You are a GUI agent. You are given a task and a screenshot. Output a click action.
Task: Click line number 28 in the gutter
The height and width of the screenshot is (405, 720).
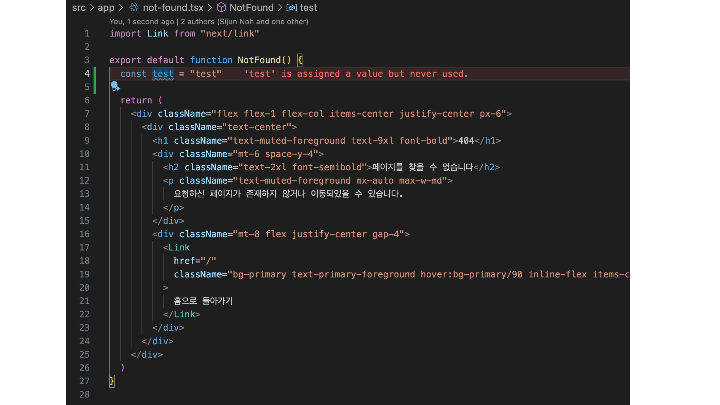[84, 394]
